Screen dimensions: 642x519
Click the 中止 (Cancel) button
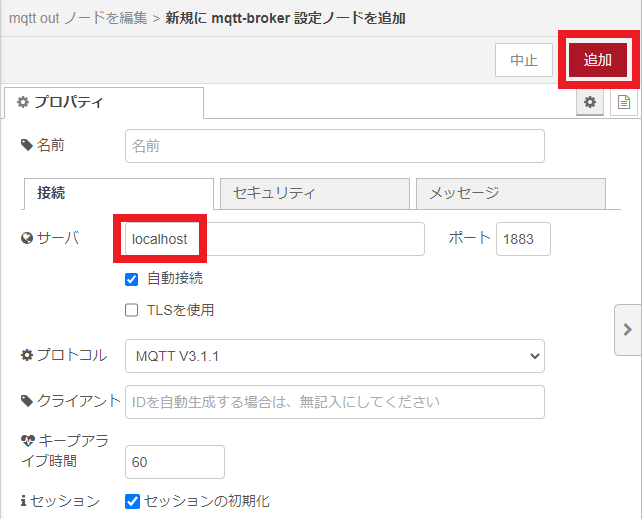tap(524, 60)
